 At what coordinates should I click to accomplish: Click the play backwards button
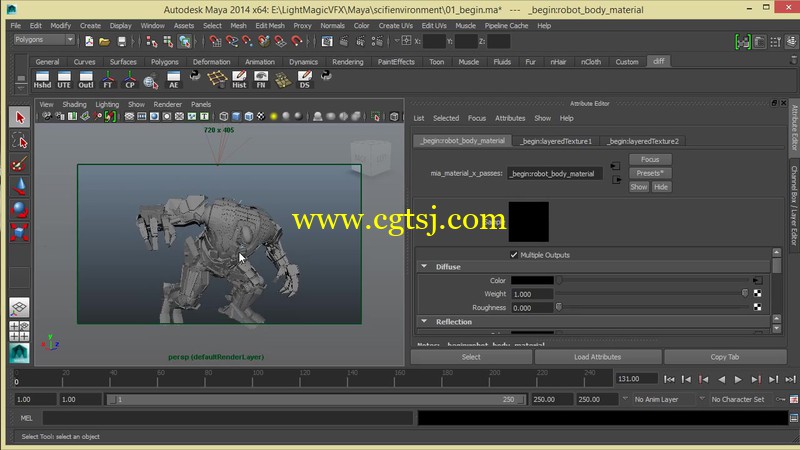[x=721, y=379]
